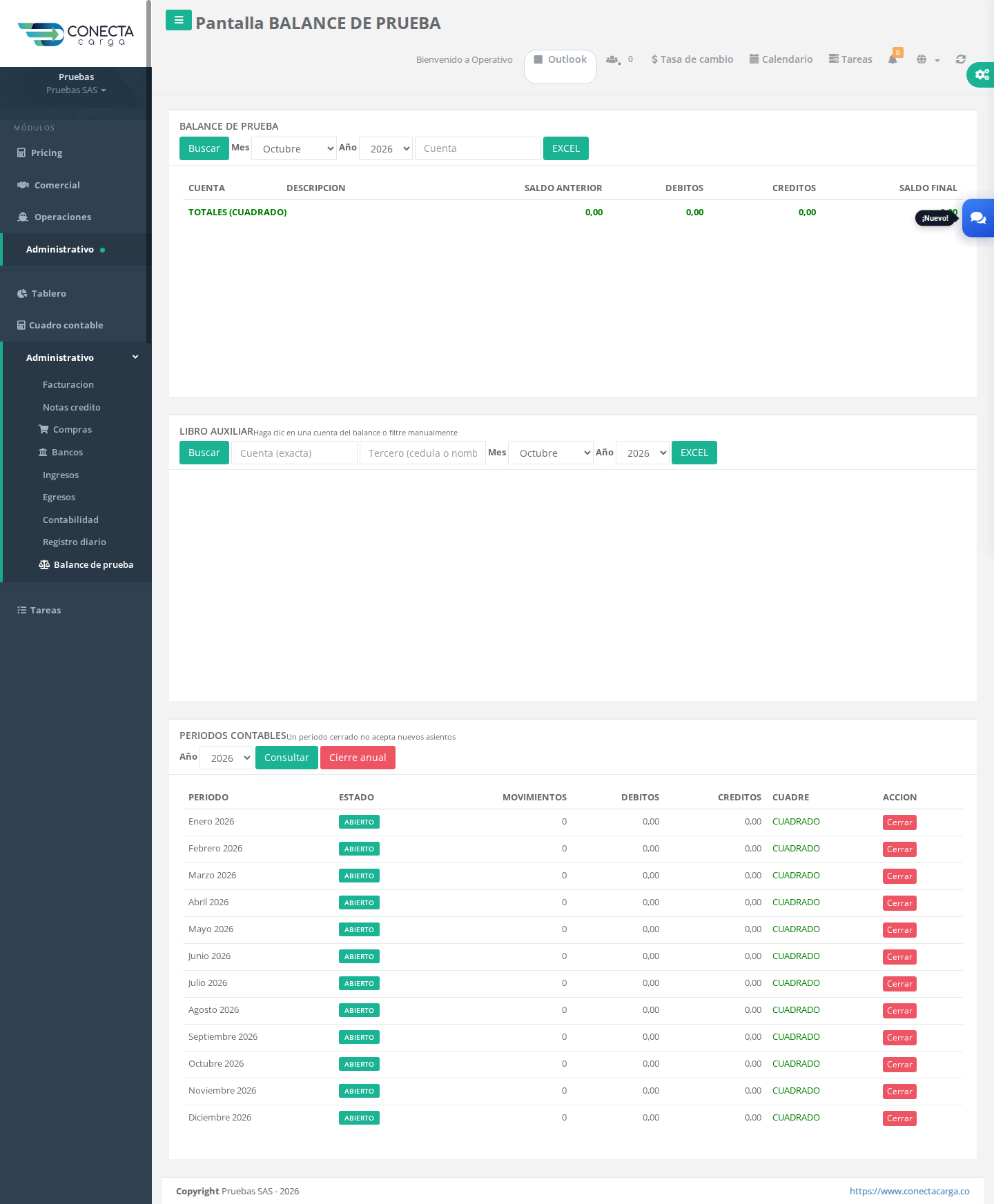Open the blue chat bubble widget
The width and height of the screenshot is (994, 1204).
978,218
